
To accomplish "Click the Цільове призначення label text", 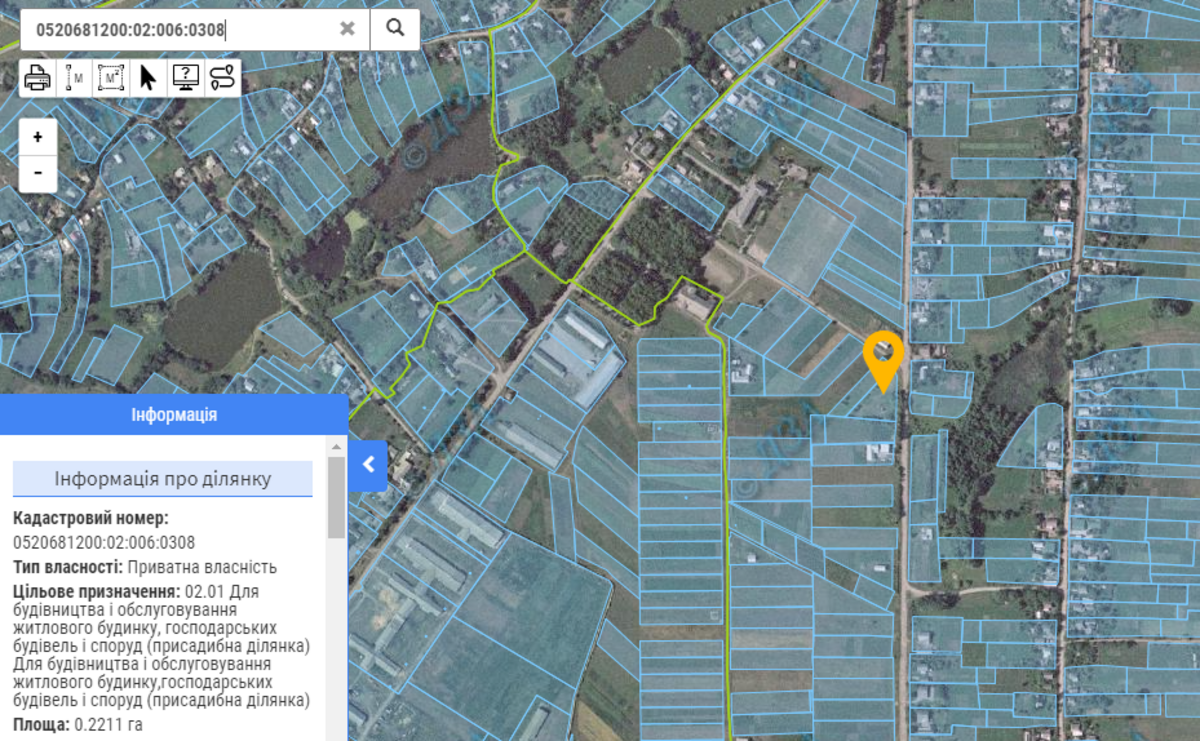I will coord(96,591).
